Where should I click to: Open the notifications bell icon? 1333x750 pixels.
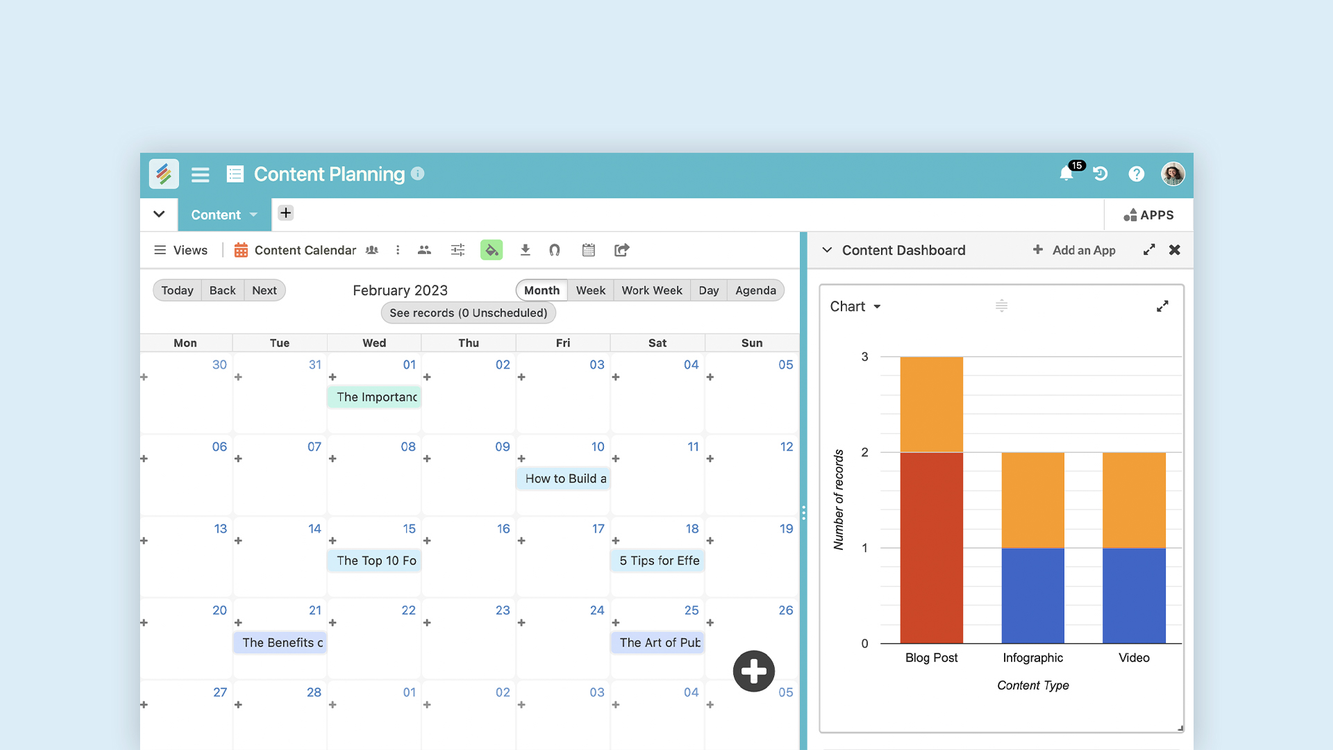tap(1066, 174)
